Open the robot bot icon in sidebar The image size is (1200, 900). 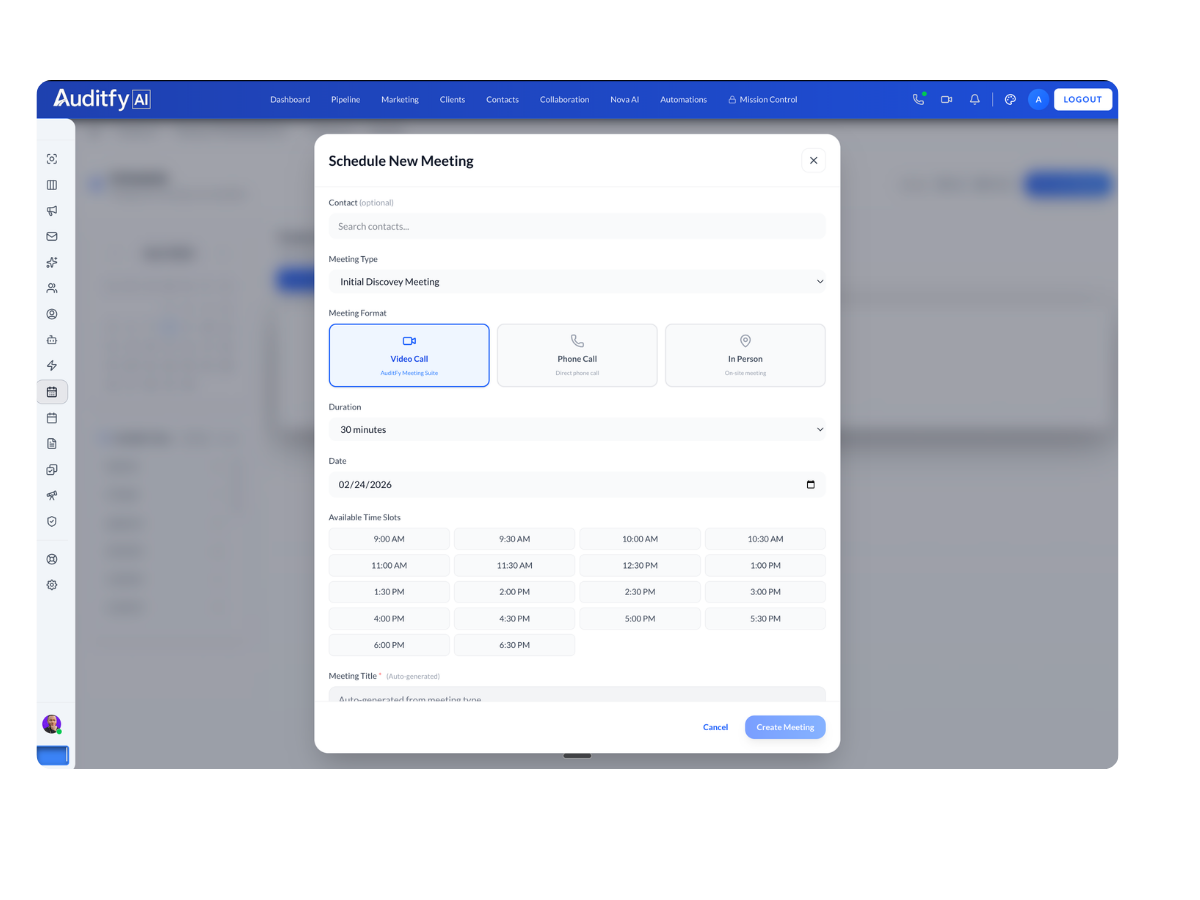tap(52, 340)
